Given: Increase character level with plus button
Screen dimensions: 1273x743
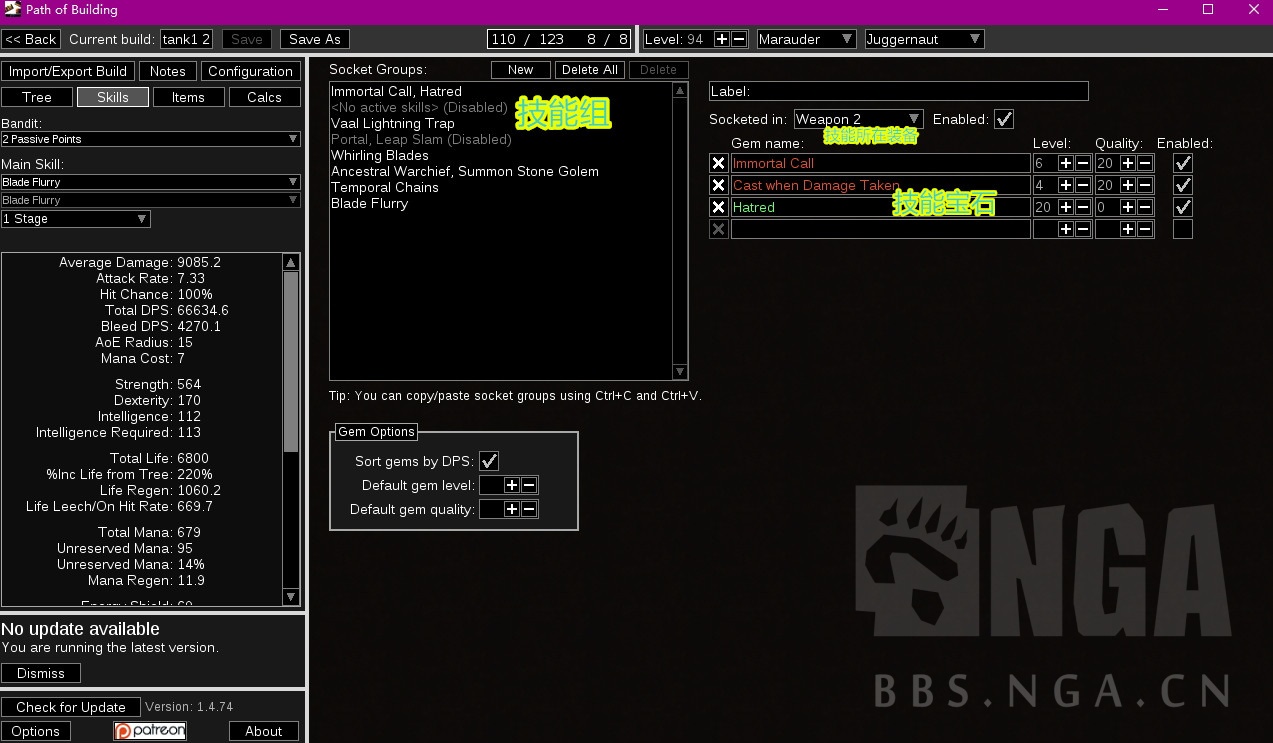Looking at the screenshot, I should tap(721, 39).
